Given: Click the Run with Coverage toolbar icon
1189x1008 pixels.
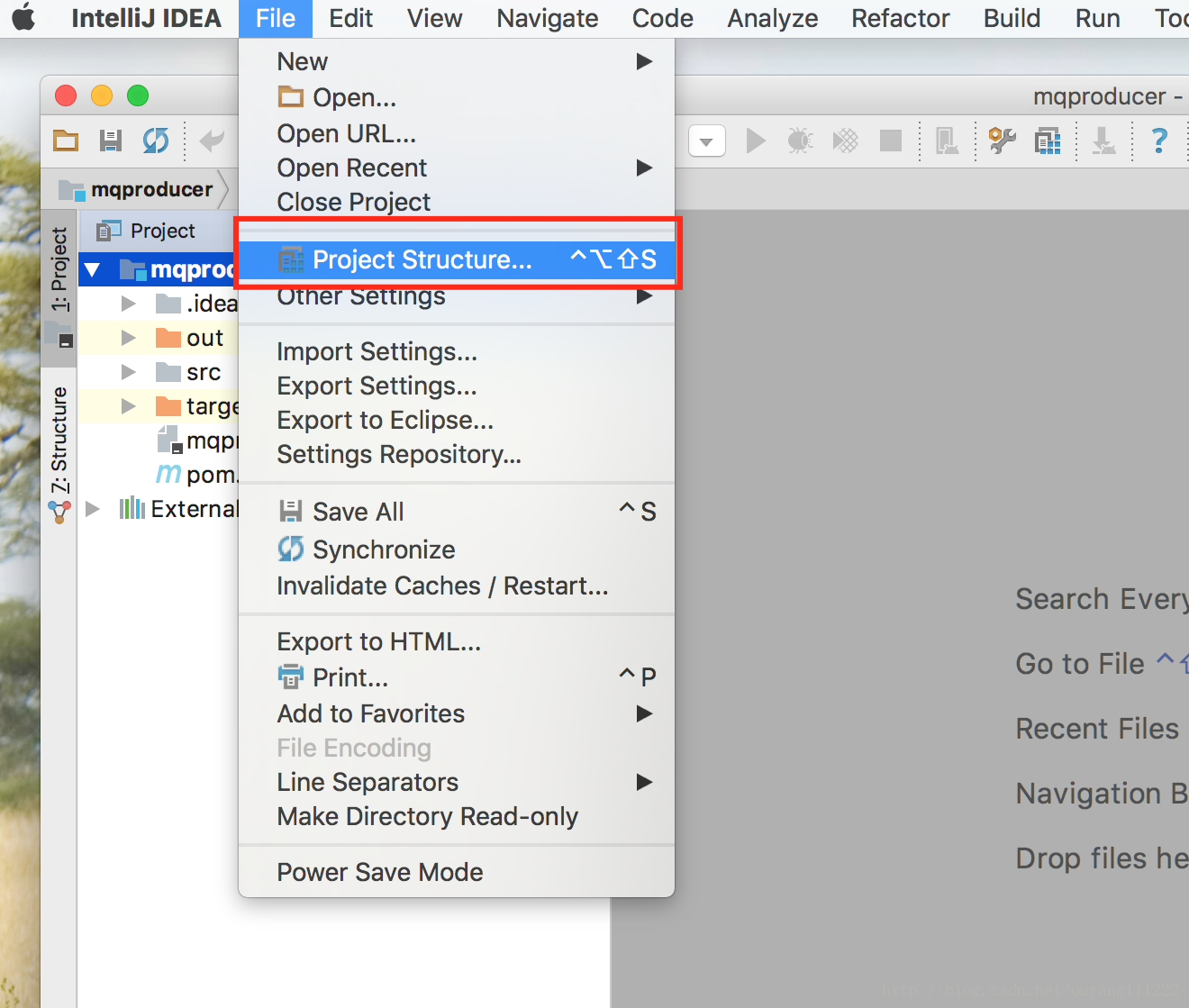Looking at the screenshot, I should click(846, 141).
